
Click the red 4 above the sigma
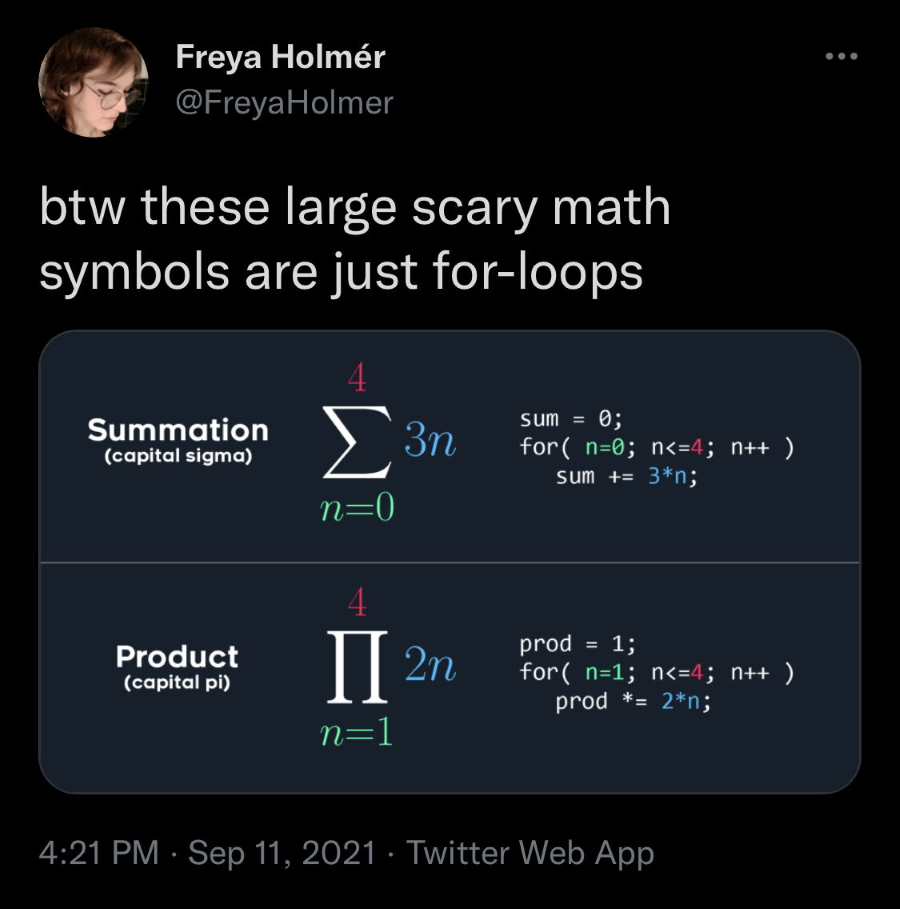click(357, 377)
